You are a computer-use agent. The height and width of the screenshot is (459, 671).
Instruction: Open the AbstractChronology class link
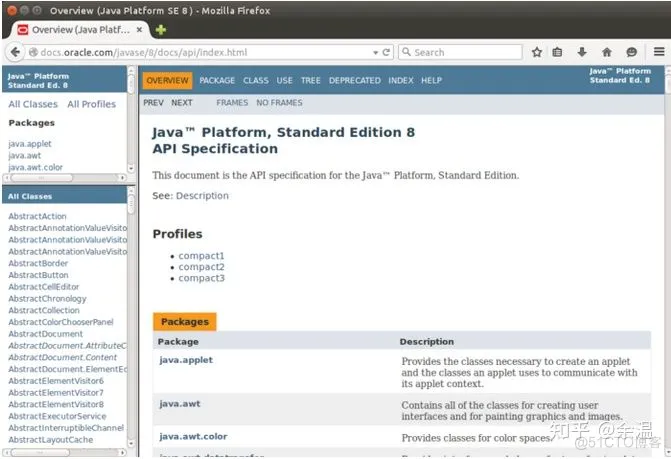[47, 299]
